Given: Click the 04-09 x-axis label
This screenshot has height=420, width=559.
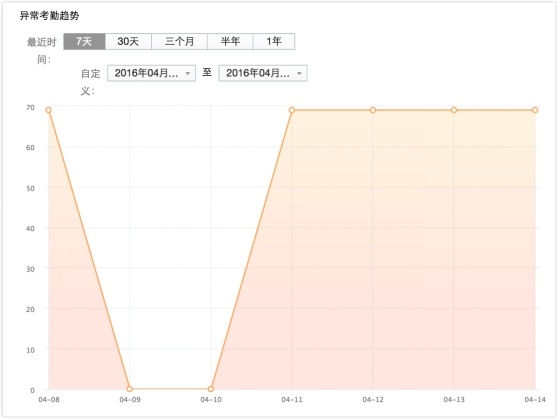Looking at the screenshot, I should point(130,400).
